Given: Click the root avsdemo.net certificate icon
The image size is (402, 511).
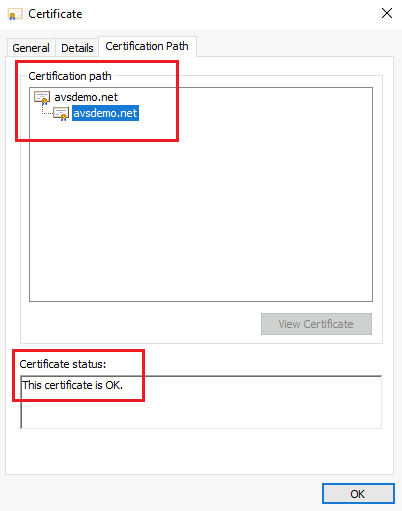Looking at the screenshot, I should coord(42,98).
